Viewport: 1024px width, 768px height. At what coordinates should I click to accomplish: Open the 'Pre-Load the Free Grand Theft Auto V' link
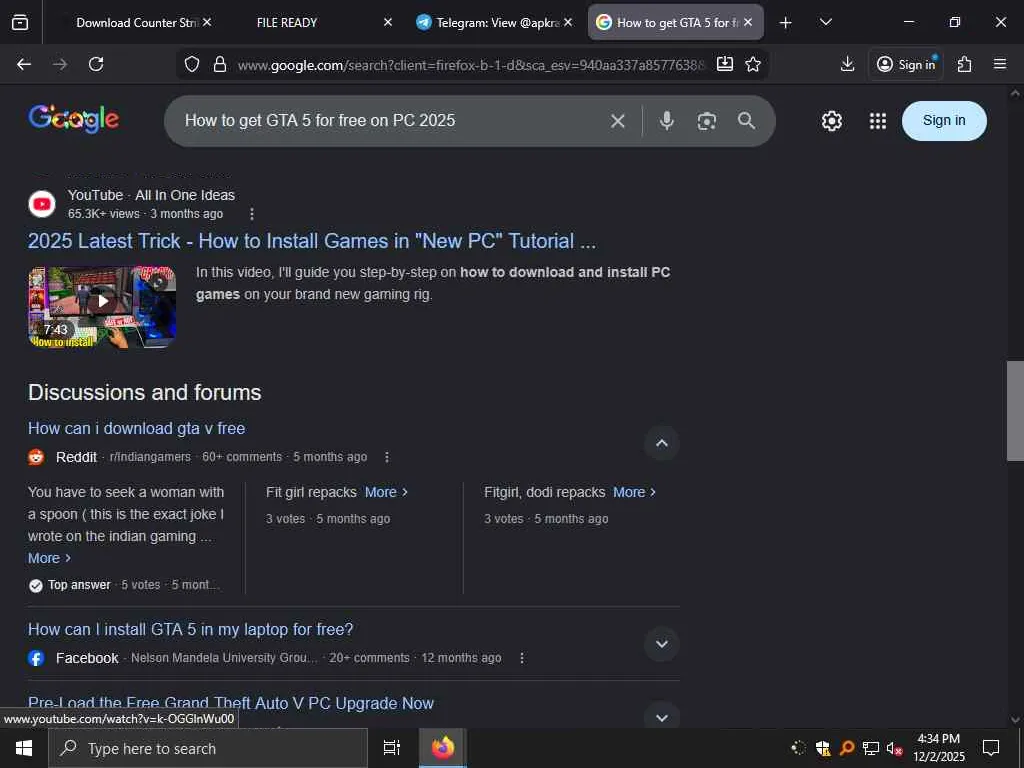(x=231, y=703)
